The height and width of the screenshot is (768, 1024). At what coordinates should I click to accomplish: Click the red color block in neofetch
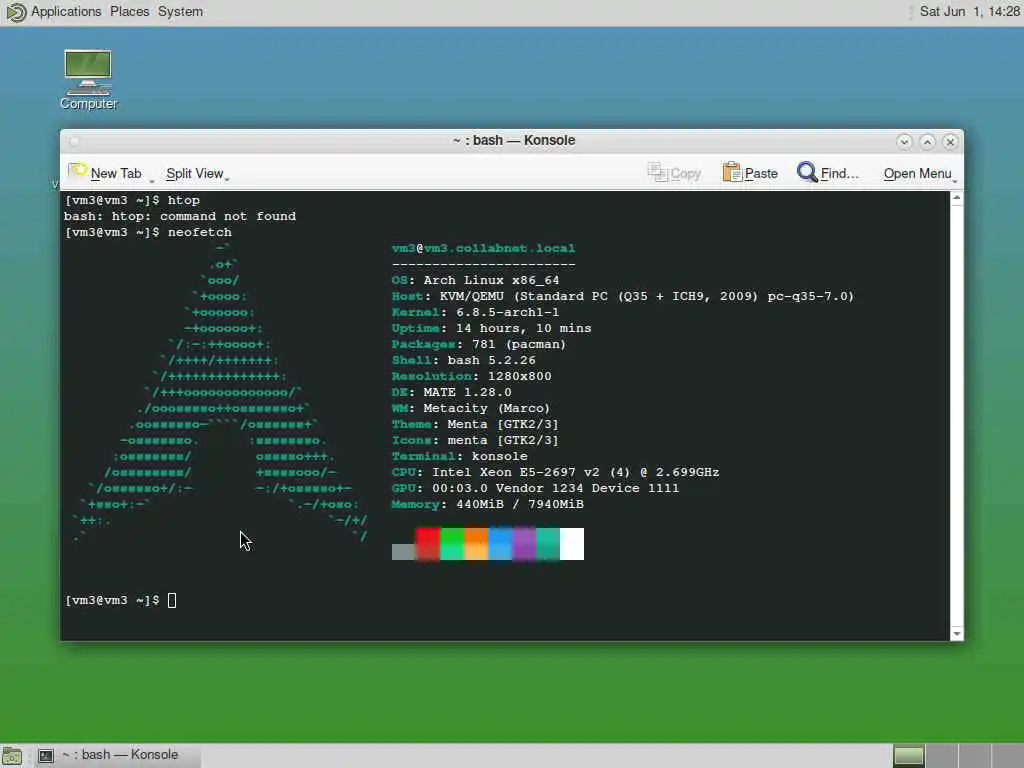[428, 544]
